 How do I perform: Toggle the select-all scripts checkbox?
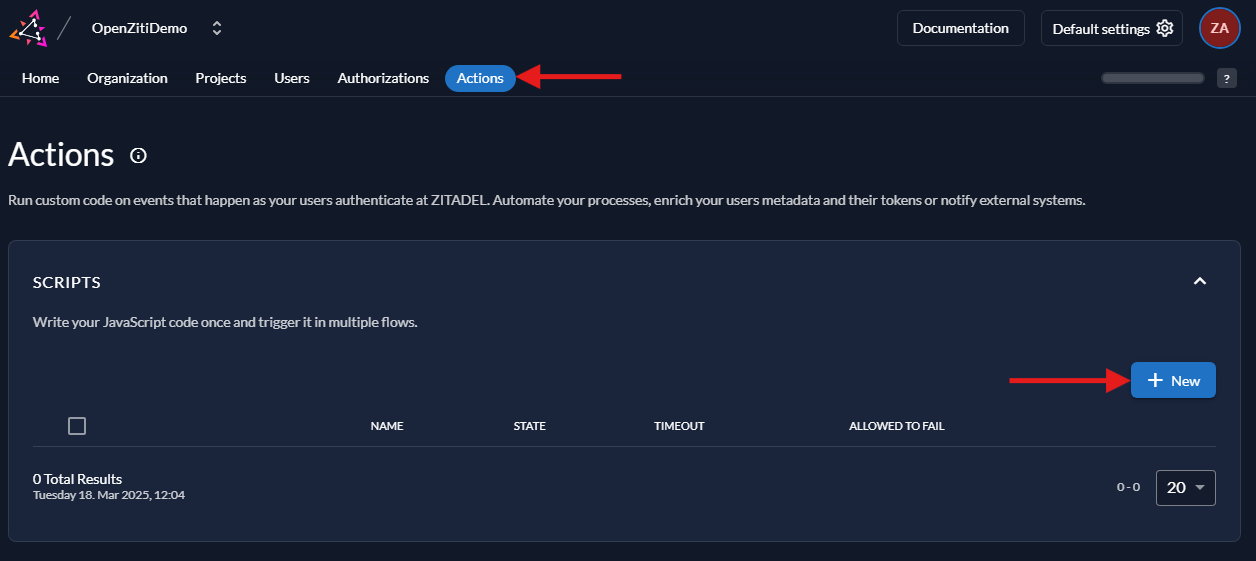[x=77, y=426]
